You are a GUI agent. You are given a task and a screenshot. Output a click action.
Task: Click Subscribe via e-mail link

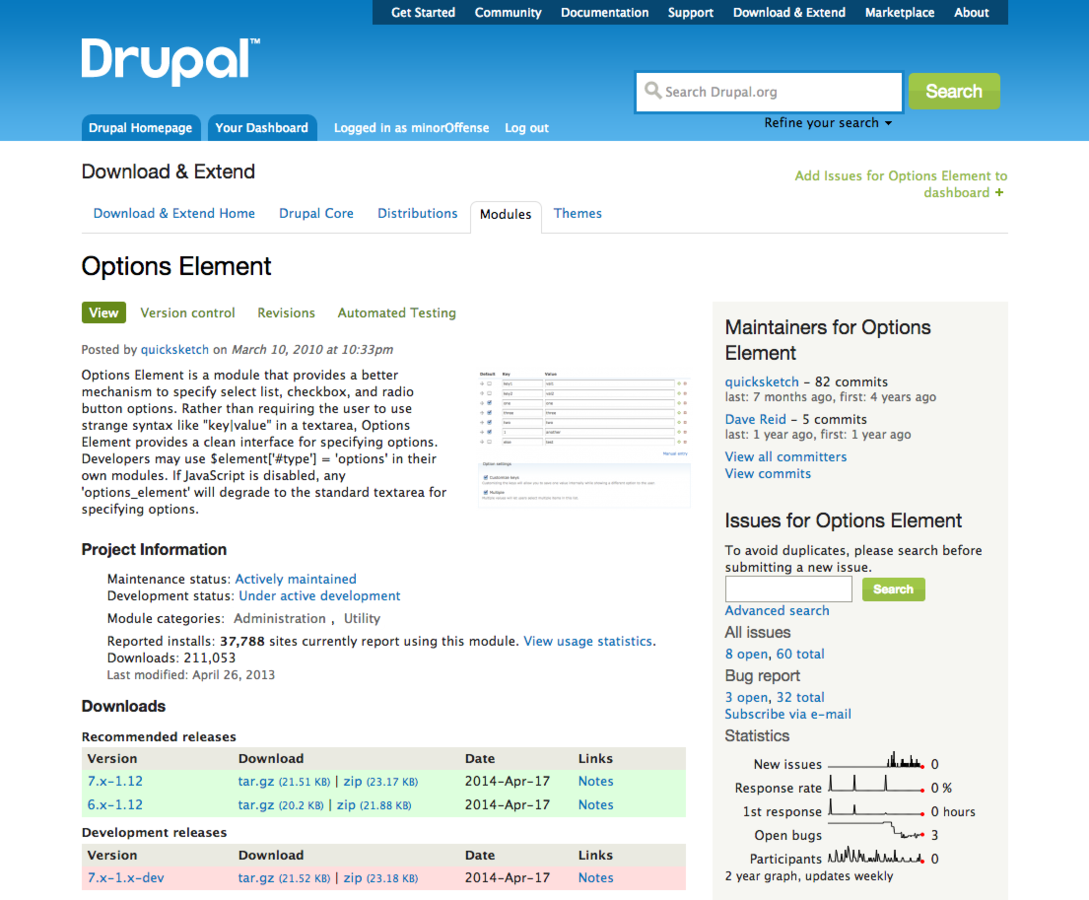788,715
